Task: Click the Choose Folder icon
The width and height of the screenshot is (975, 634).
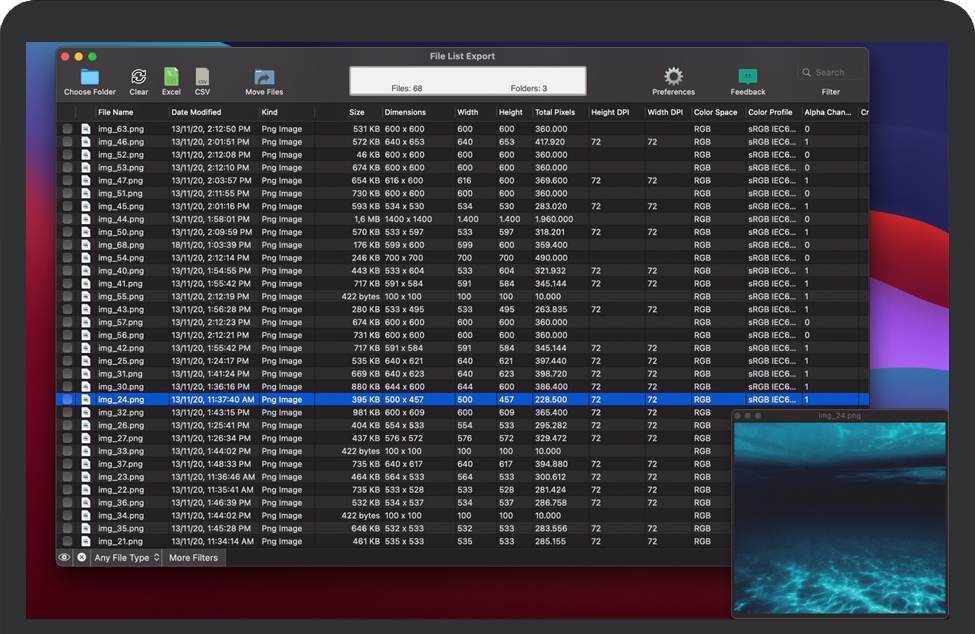Action: pos(90,77)
